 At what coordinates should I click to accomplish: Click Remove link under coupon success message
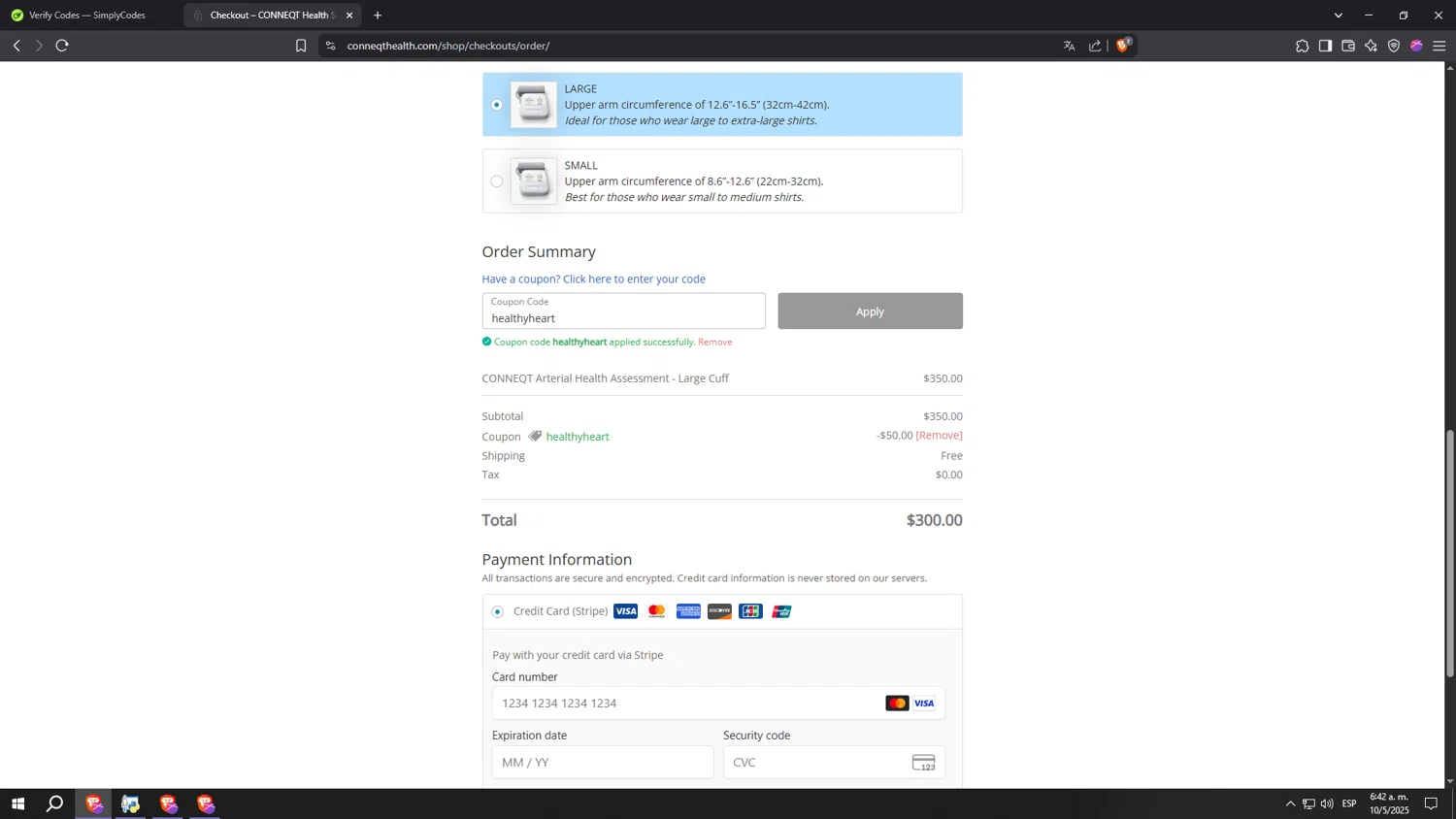point(715,342)
